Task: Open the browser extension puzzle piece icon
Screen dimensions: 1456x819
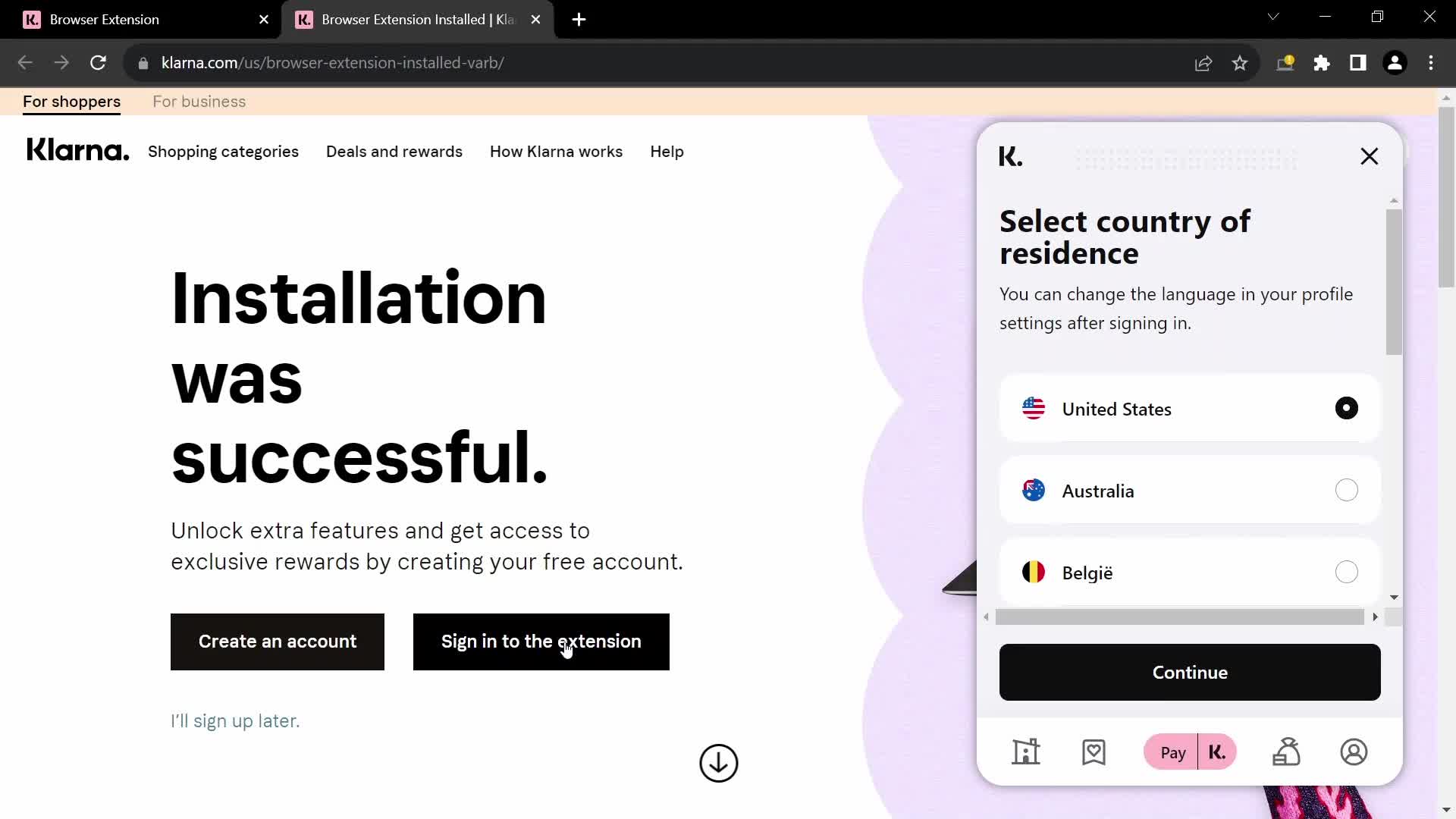Action: (1322, 62)
